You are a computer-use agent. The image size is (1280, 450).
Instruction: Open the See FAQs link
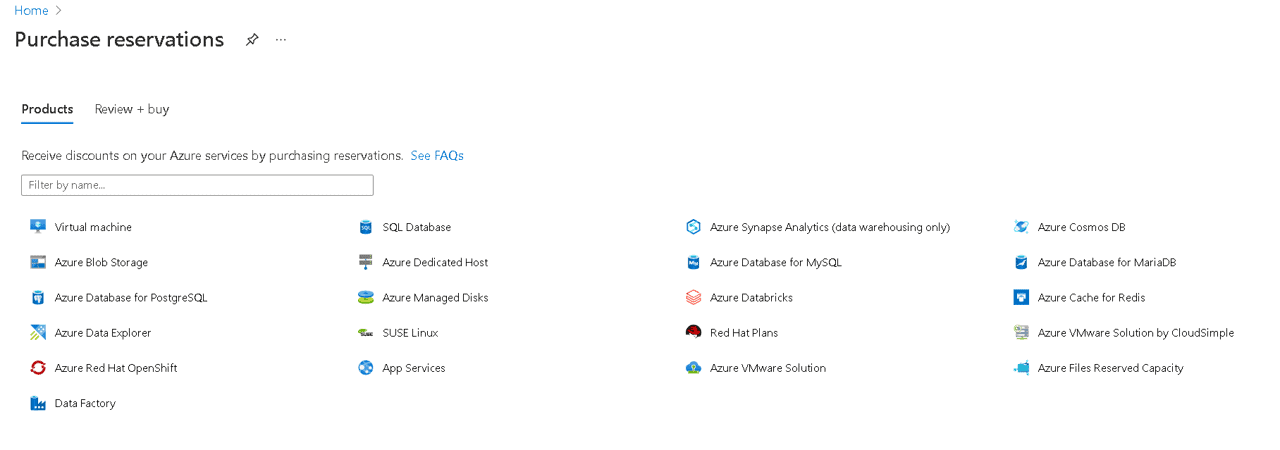coord(437,155)
